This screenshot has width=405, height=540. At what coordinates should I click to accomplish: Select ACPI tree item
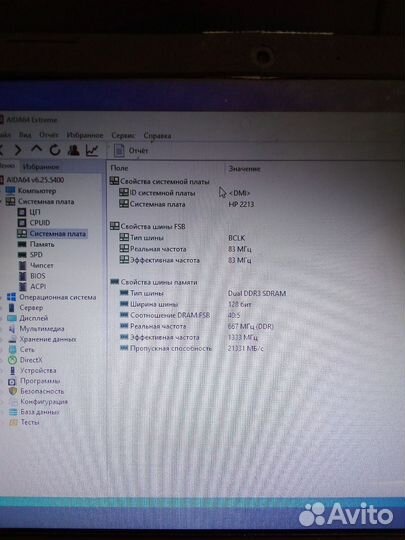(x=38, y=287)
